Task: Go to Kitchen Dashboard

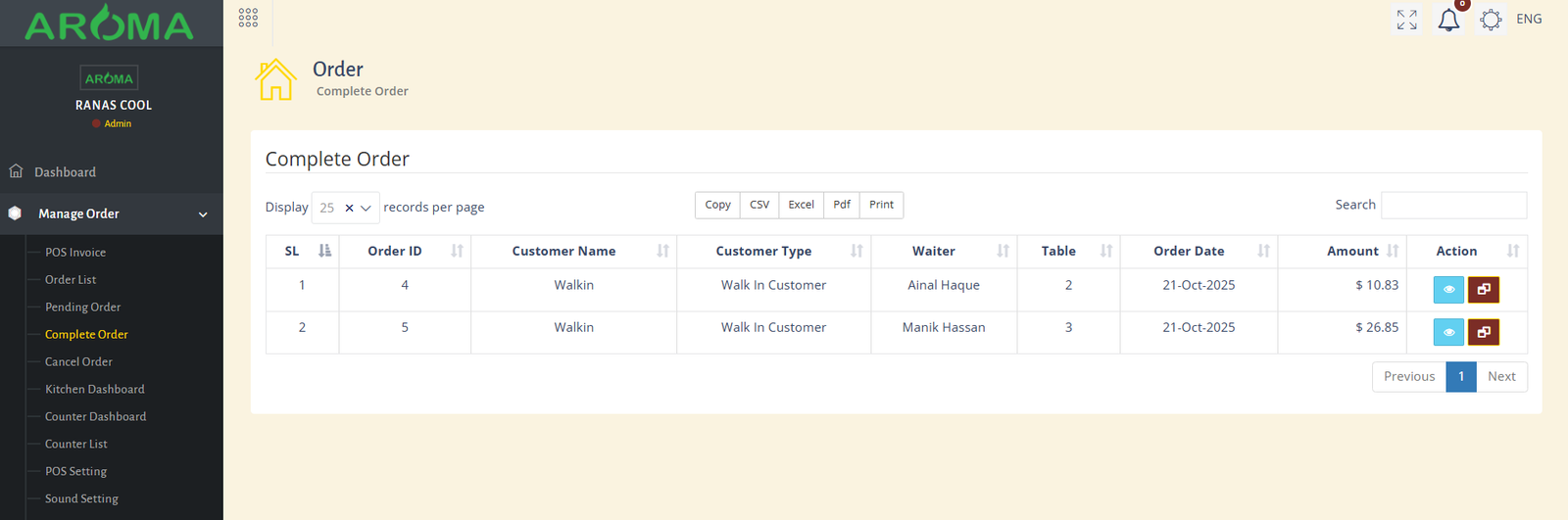Action: pos(95,389)
